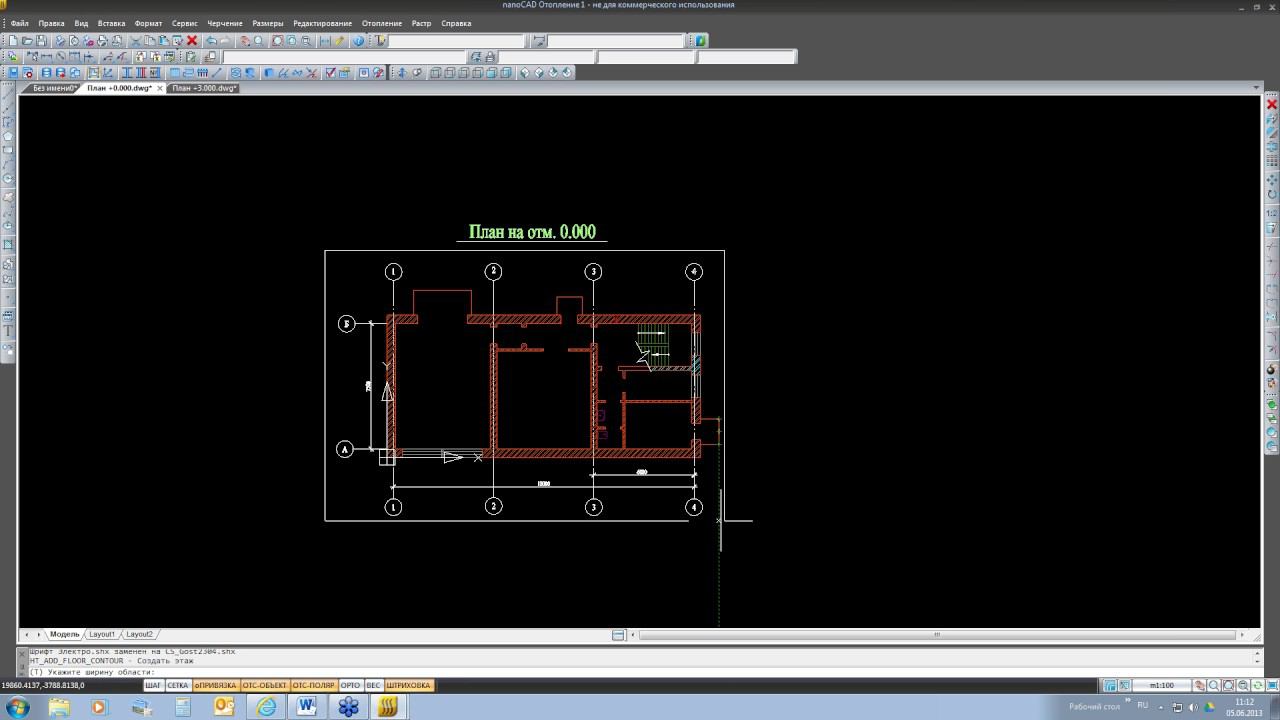Open the Отопление menu

click(x=382, y=23)
